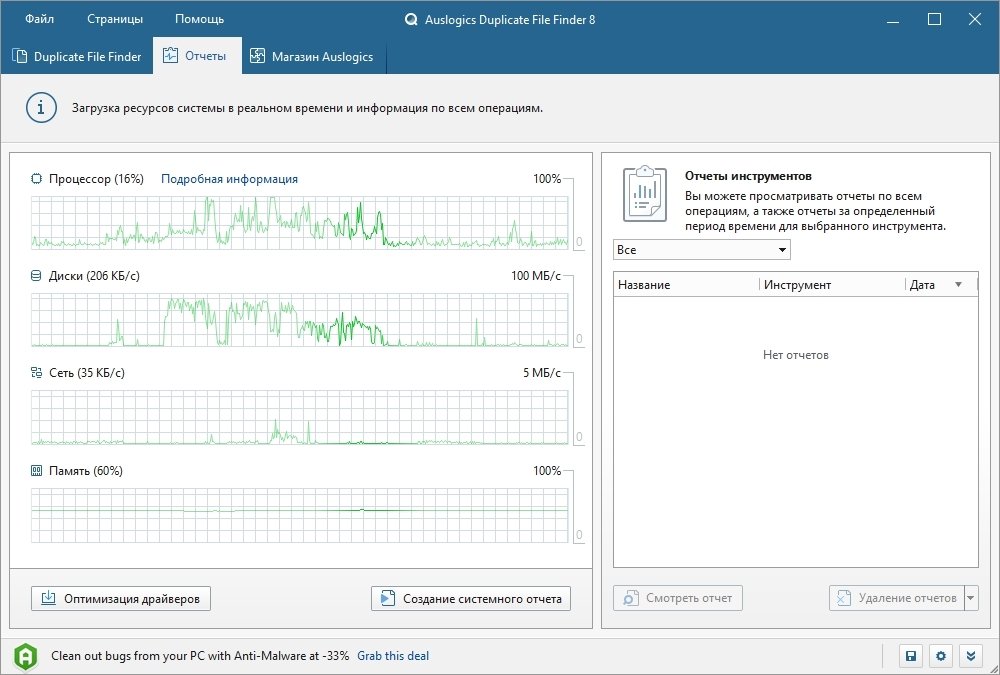1000x675 pixels.
Task: Switch to the Duplicate File Finder tab
Action: point(77,57)
